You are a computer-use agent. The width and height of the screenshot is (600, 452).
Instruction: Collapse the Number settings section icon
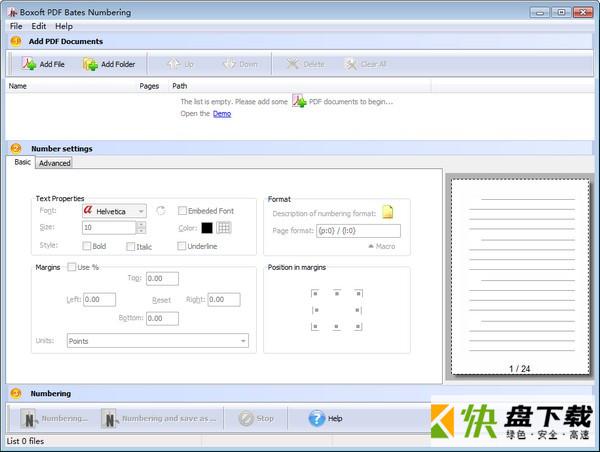(x=16, y=148)
